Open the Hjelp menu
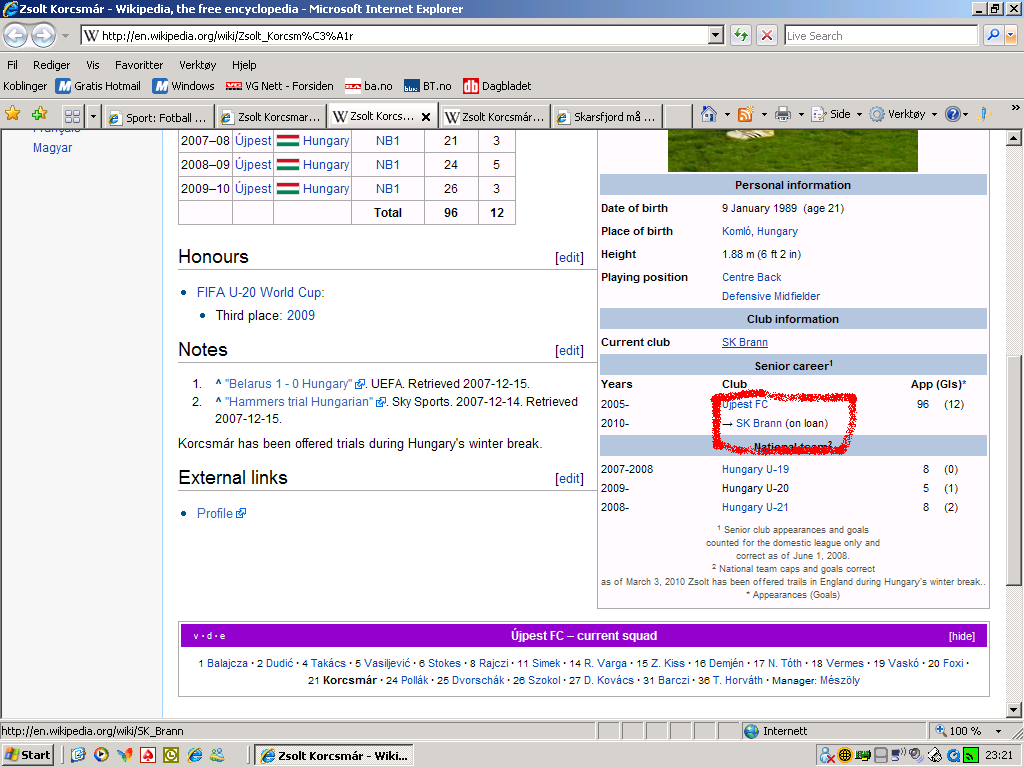1024x768 pixels. tap(244, 65)
